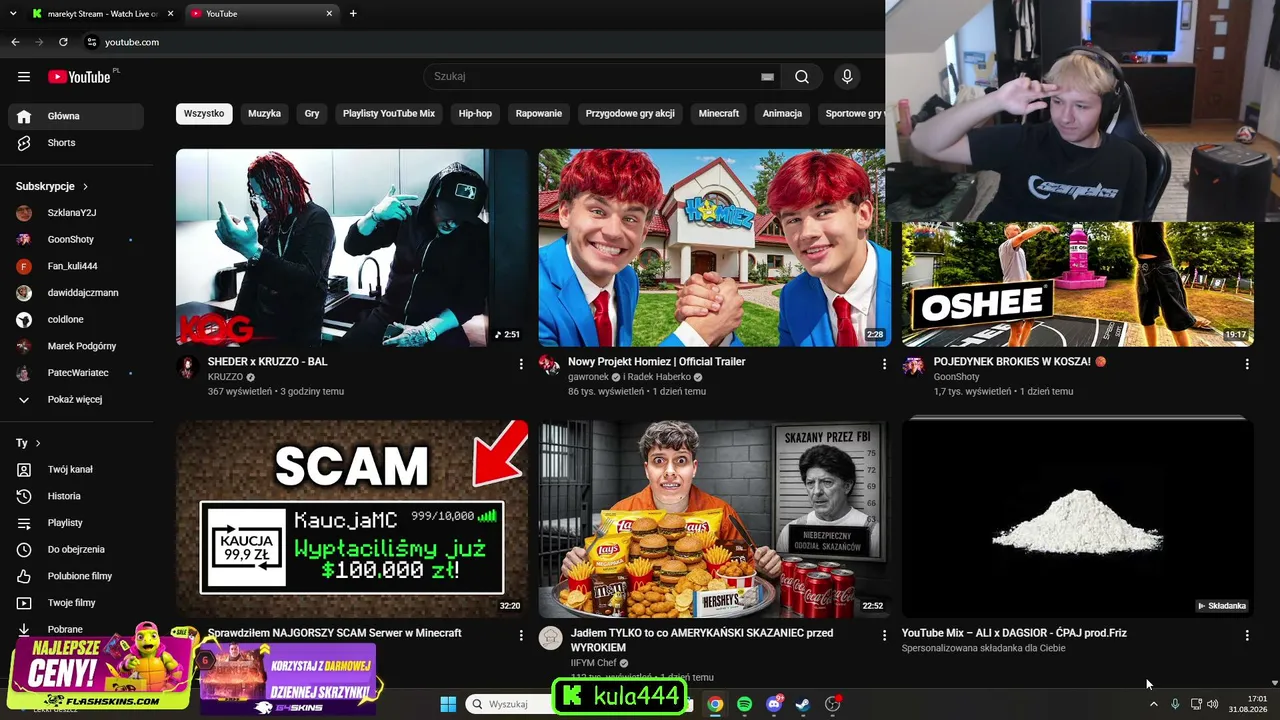Open the YouTube hamburger guide menu
This screenshot has height=720, width=1280.
click(24, 77)
